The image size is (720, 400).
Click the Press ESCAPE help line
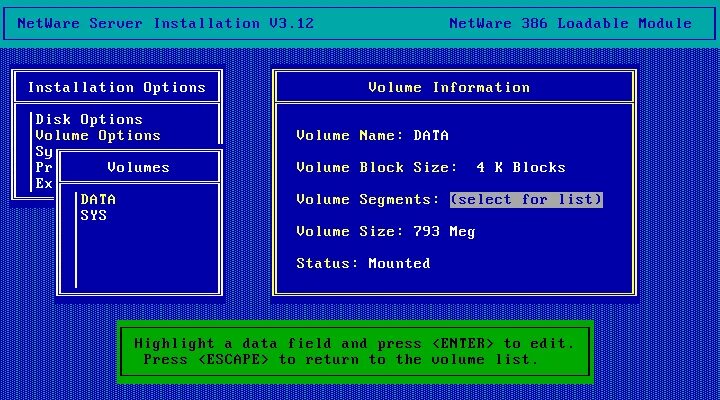(x=340, y=360)
